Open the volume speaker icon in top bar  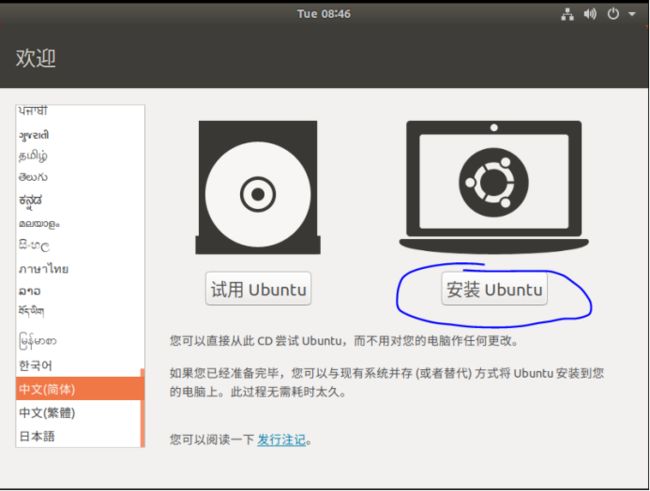[590, 15]
